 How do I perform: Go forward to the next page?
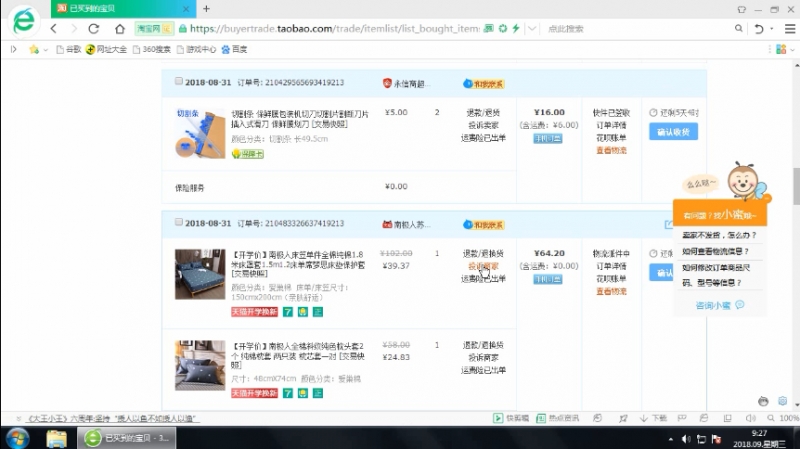[x=74, y=29]
